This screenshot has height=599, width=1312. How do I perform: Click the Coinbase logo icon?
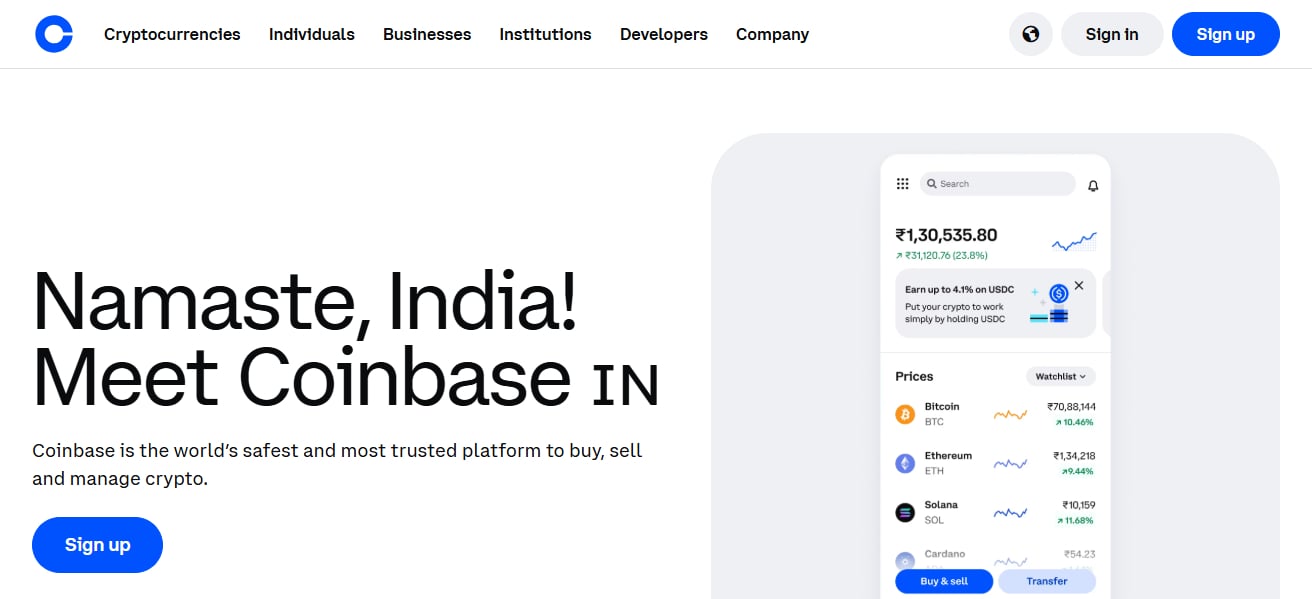tap(54, 34)
